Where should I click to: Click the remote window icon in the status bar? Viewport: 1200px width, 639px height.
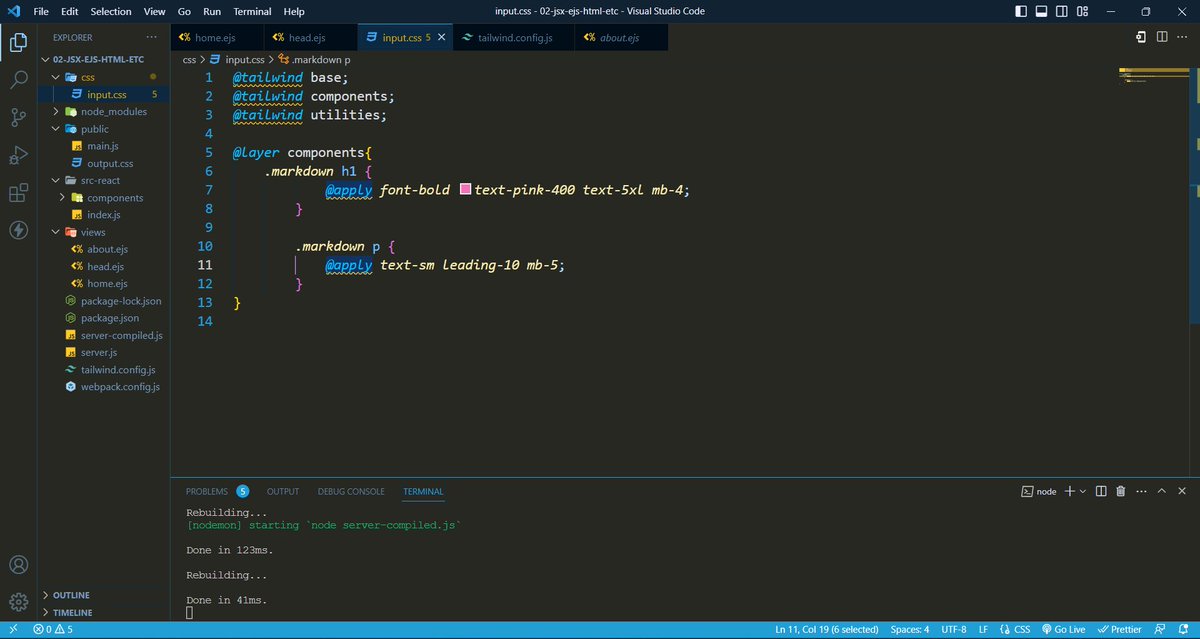[13, 629]
